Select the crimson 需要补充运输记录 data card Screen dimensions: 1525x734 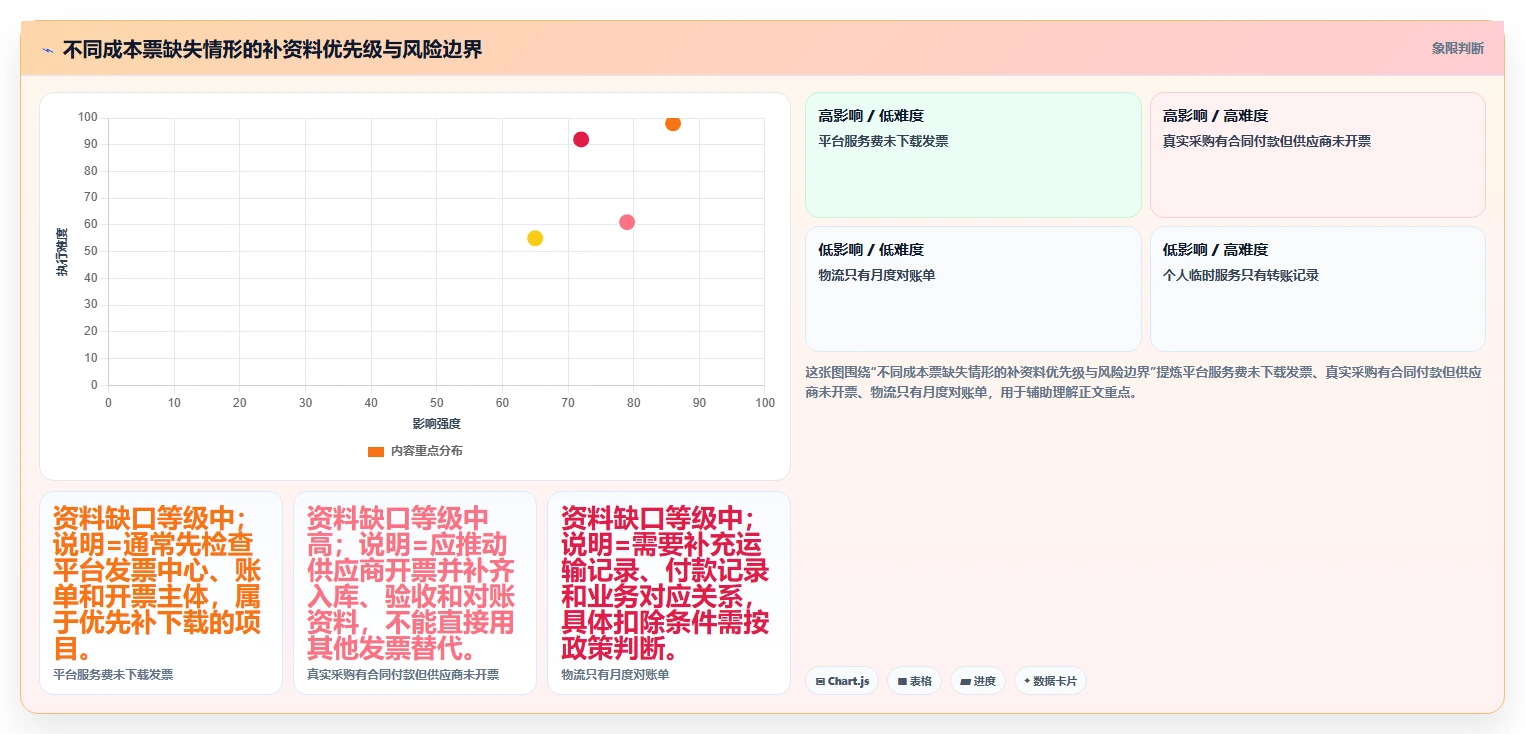(x=669, y=593)
